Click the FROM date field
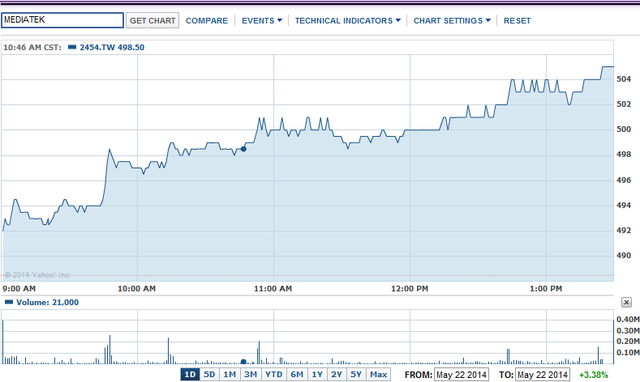The height and width of the screenshot is (382, 640). tap(461, 375)
